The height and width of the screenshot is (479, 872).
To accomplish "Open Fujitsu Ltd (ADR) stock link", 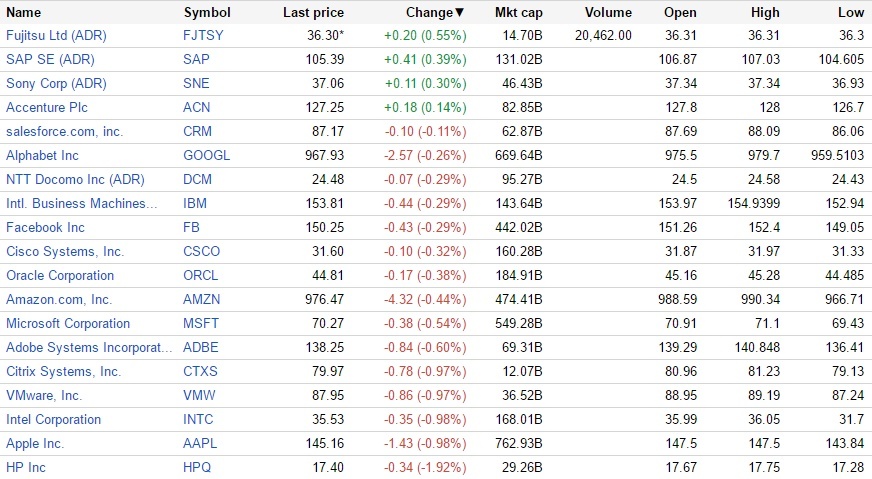I will point(56,35).
